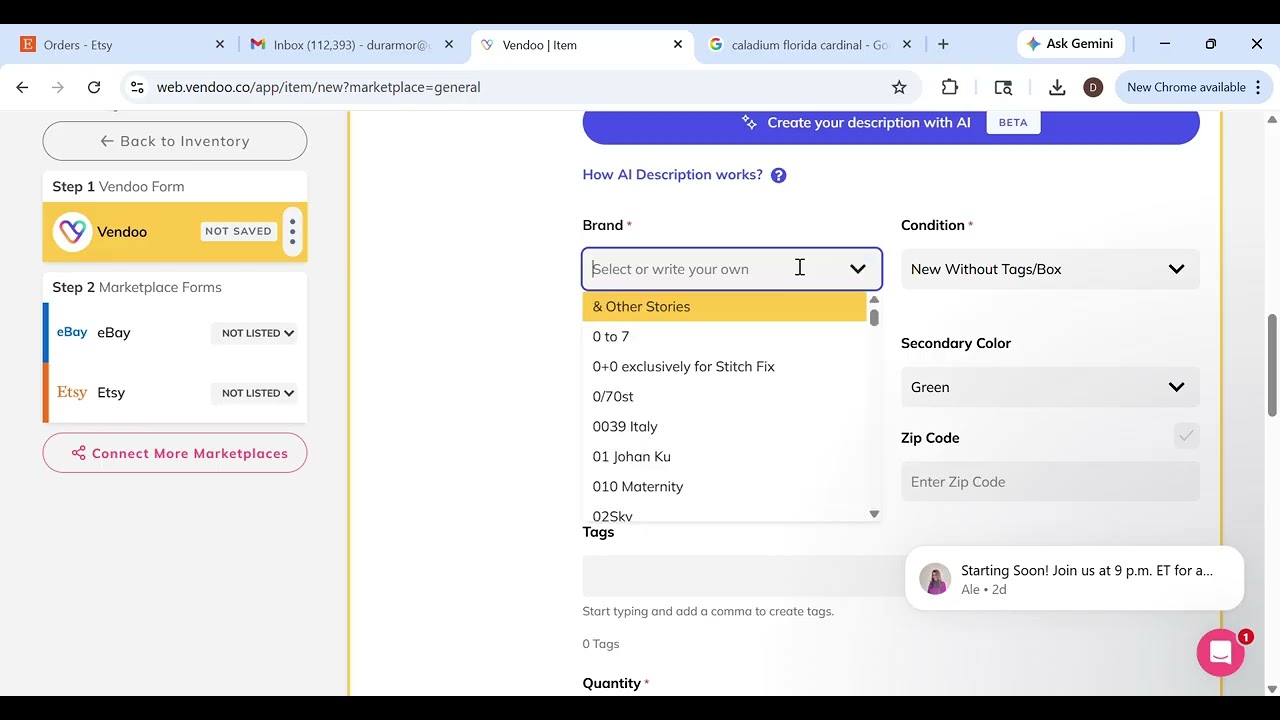Select the Vendoo form step
1280x720 pixels.
tap(175, 231)
